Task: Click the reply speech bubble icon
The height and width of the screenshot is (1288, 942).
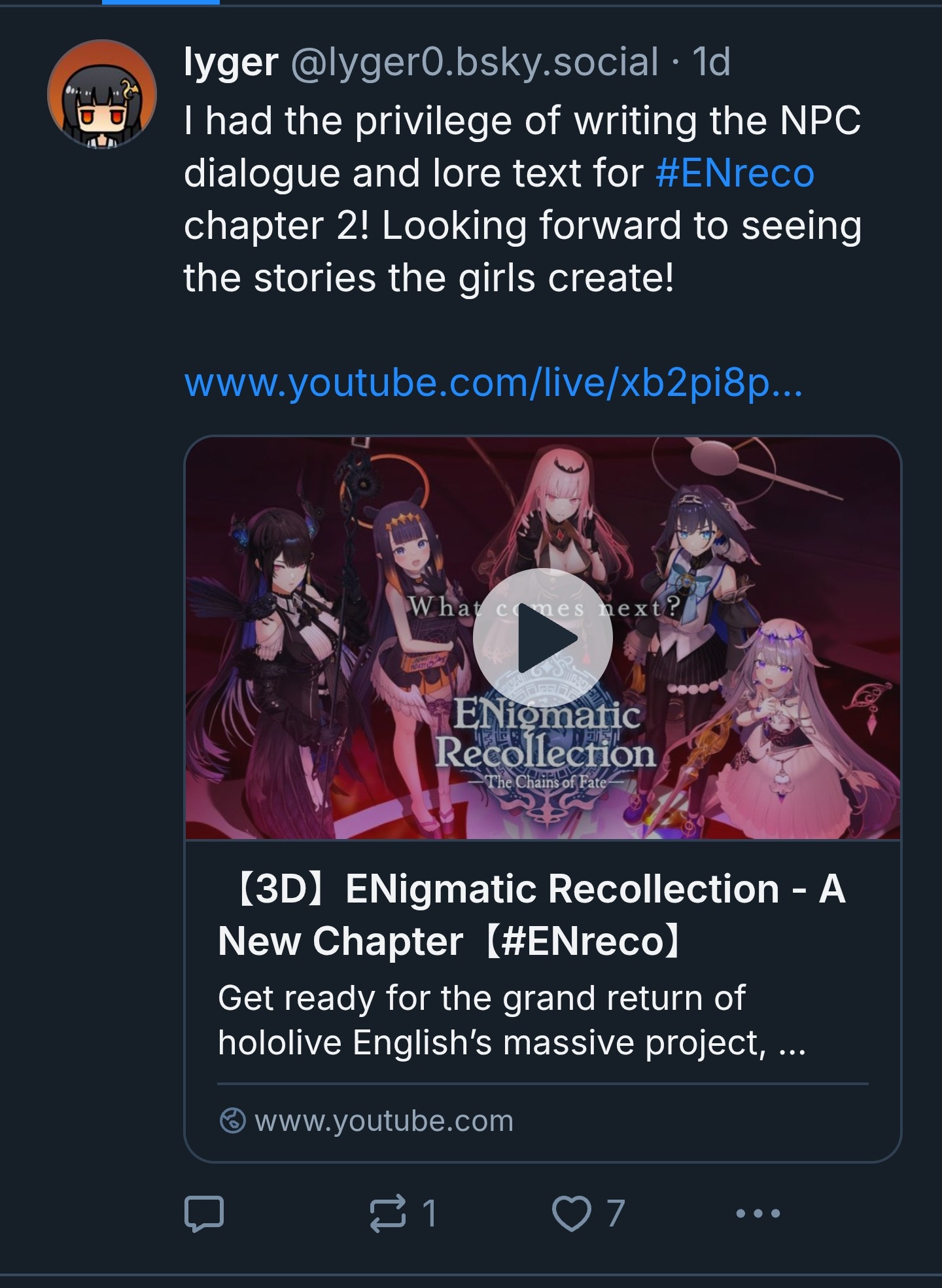Action: click(x=204, y=1213)
